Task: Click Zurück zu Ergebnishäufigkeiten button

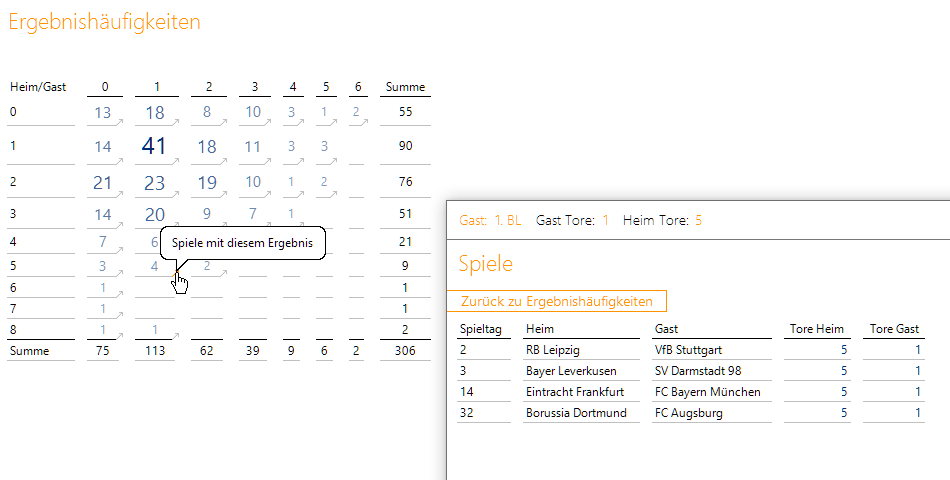Action: tap(557, 301)
